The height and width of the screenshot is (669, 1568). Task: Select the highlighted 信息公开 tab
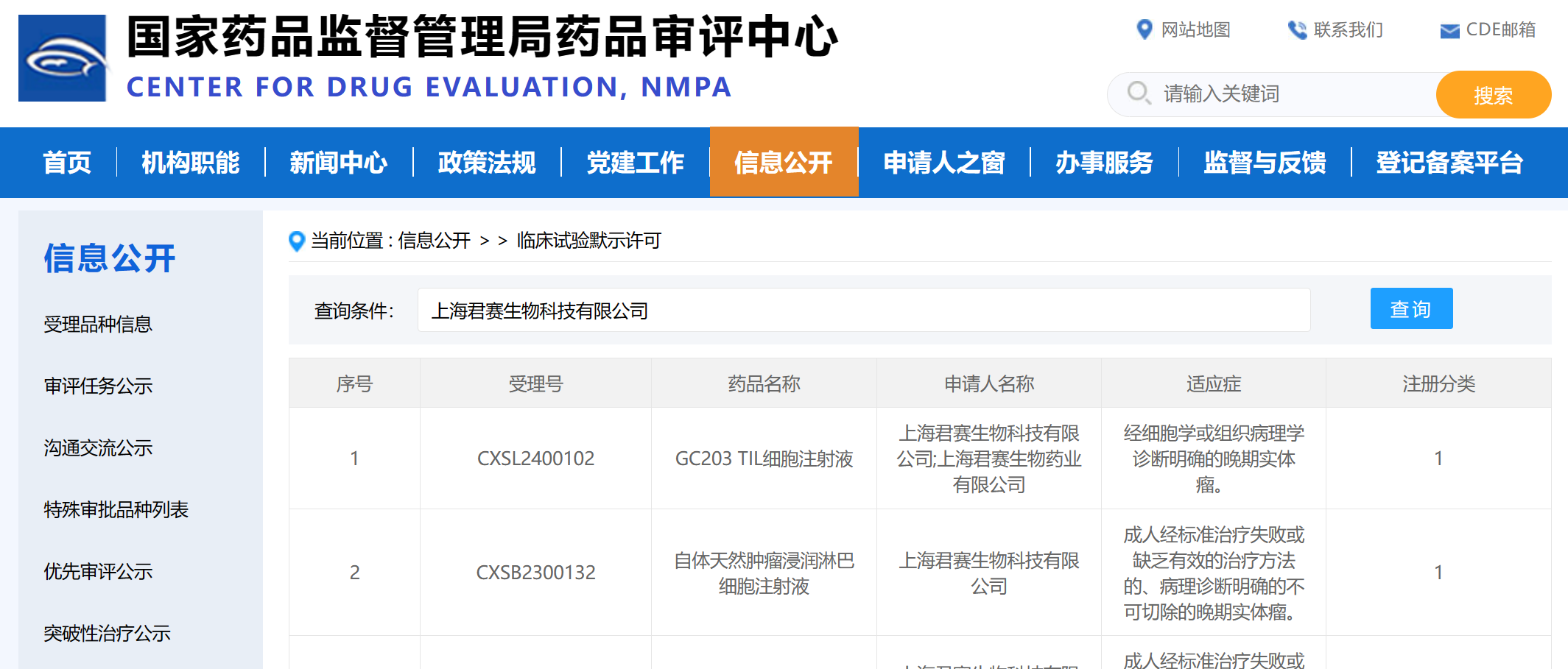point(784,162)
